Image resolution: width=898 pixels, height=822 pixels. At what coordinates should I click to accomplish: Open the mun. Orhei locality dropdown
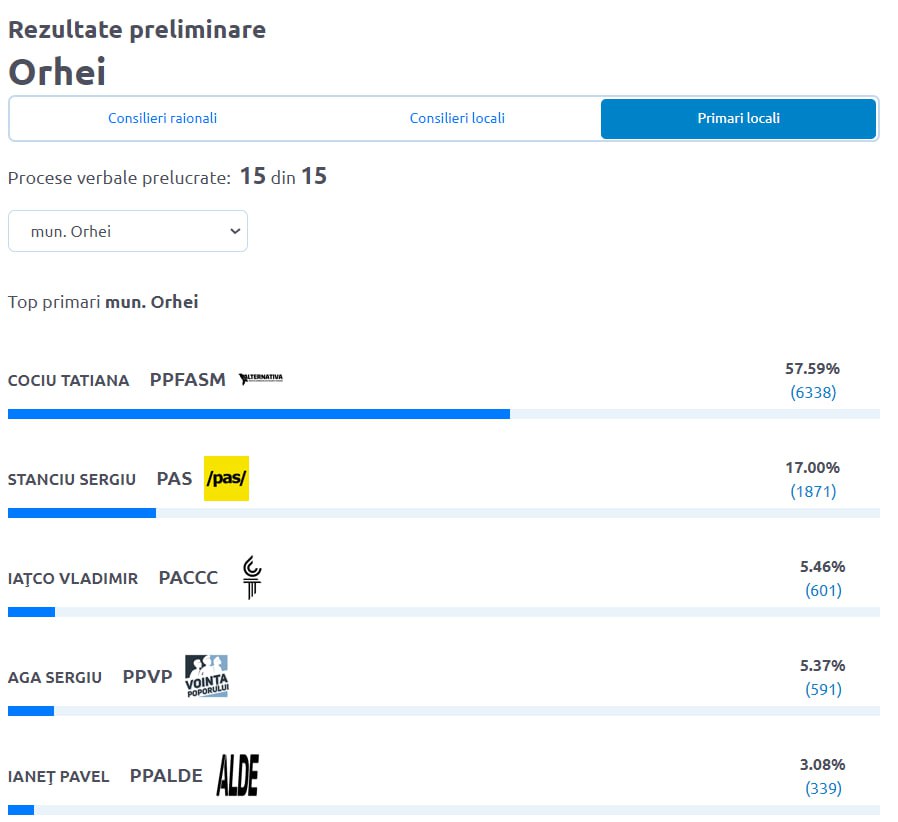(x=128, y=231)
